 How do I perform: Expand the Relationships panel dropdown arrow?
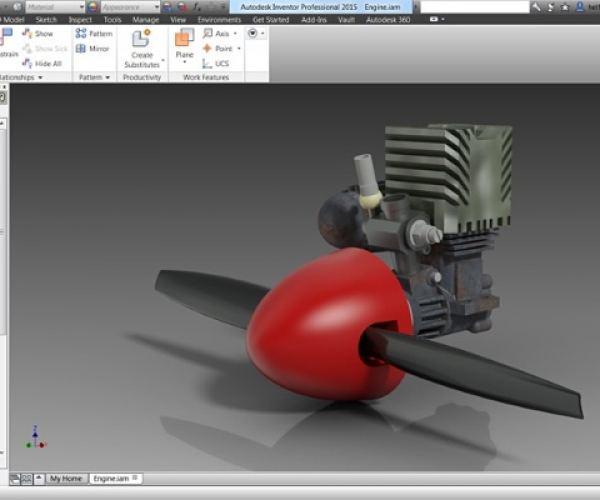click(x=40, y=77)
